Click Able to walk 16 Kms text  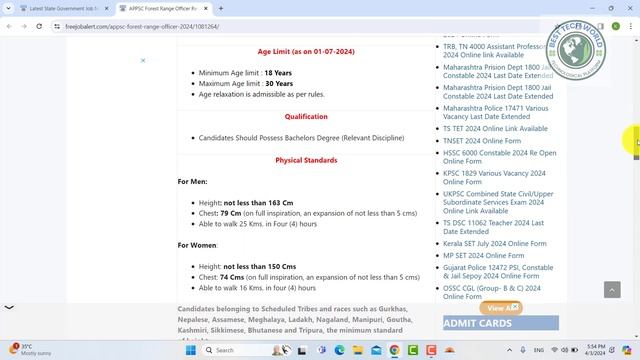257,288
